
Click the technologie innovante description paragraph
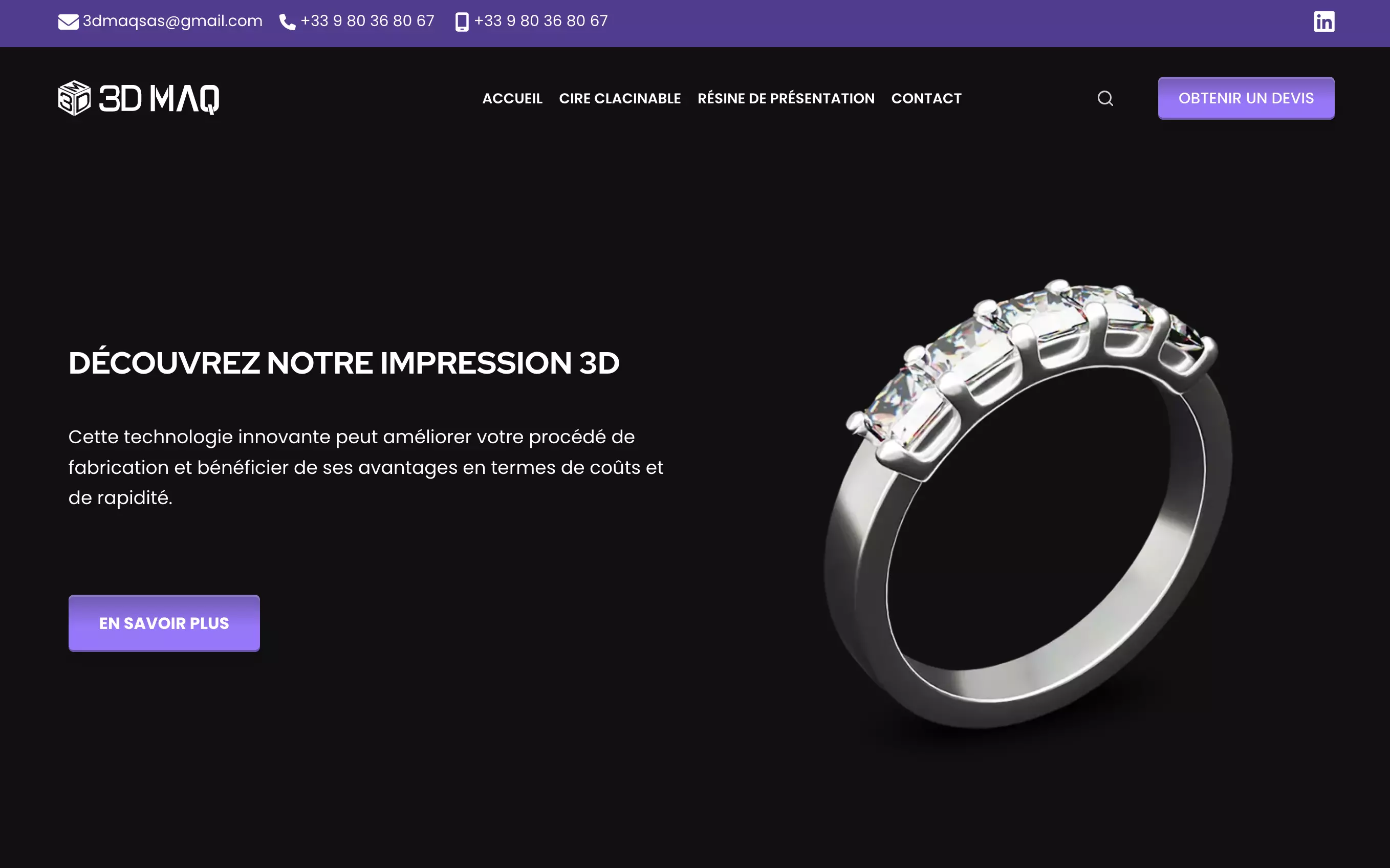point(366,467)
